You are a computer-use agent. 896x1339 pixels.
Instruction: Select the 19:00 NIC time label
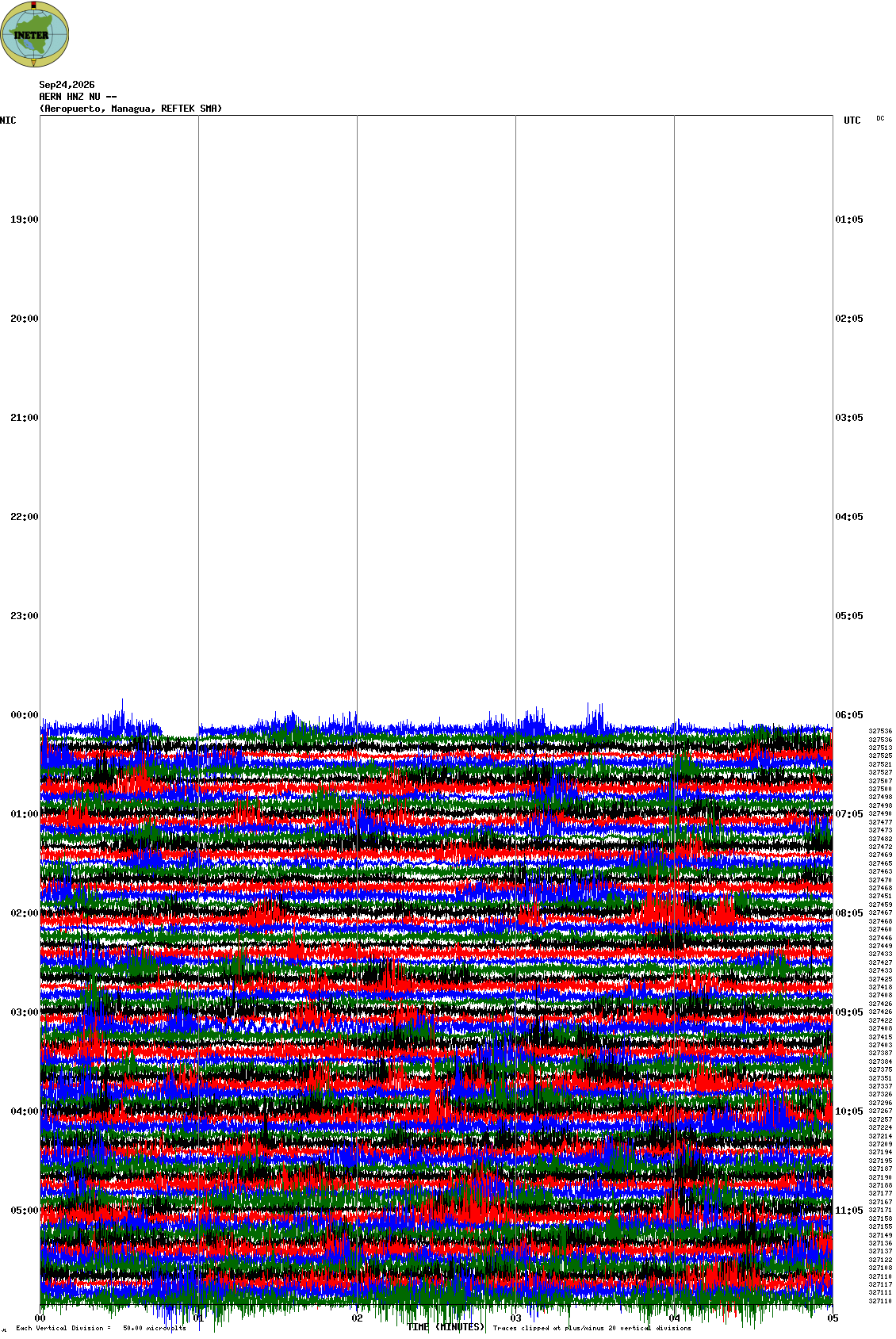pos(24,220)
